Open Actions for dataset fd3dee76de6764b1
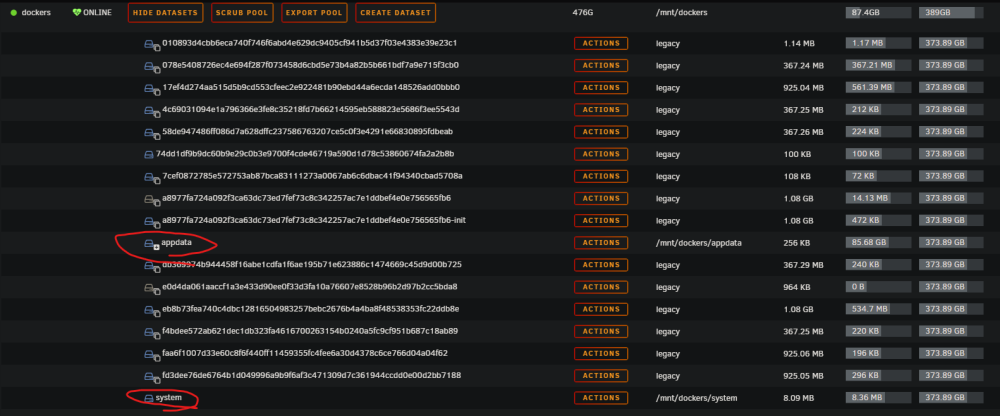This screenshot has height=416, width=1000. tap(601, 375)
